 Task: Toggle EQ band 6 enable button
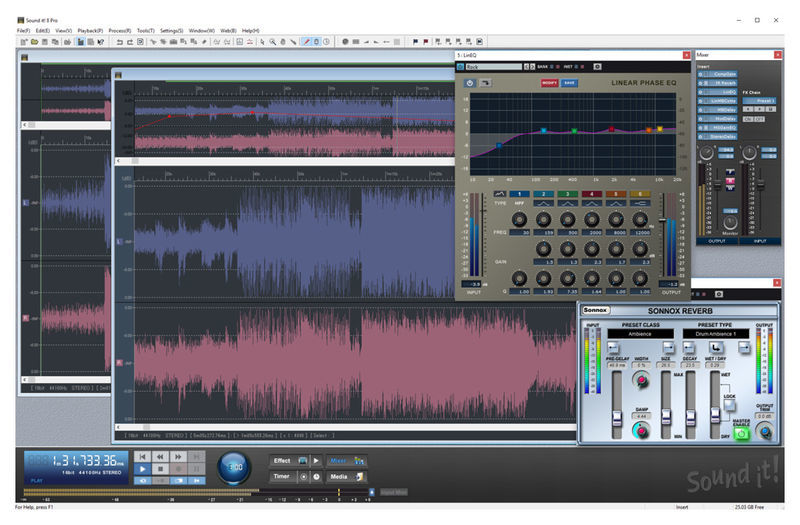click(x=640, y=194)
